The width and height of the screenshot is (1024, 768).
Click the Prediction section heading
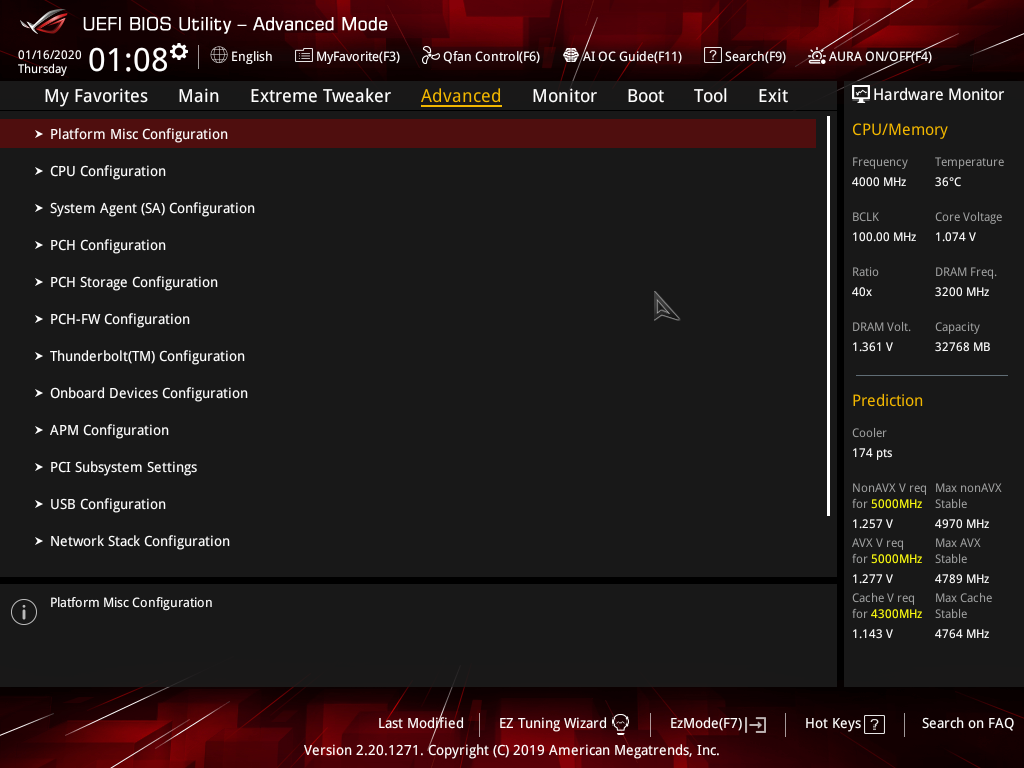click(x=887, y=400)
